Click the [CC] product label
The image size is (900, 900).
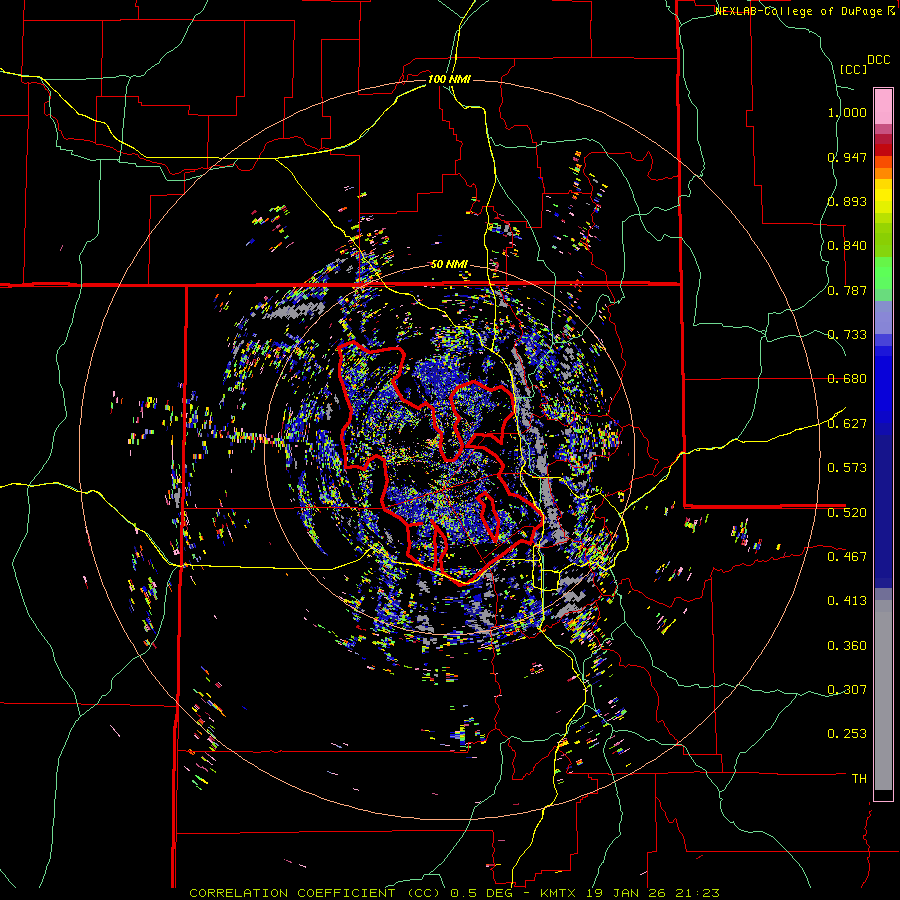coord(854,69)
